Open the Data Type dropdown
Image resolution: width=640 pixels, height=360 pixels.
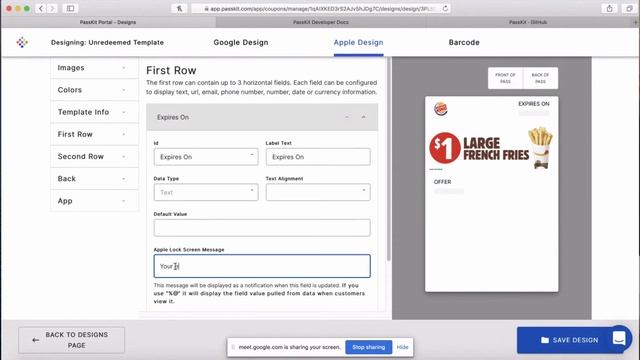click(206, 192)
